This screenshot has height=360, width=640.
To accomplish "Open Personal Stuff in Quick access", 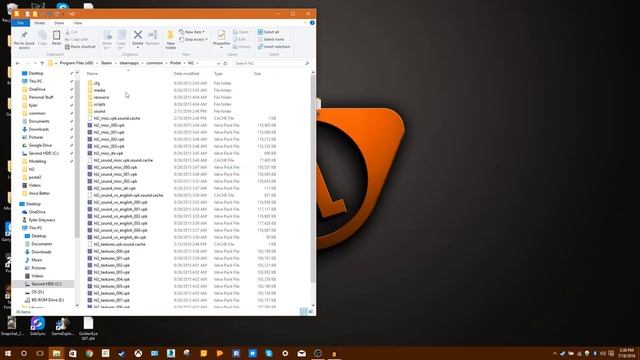I will point(41,97).
